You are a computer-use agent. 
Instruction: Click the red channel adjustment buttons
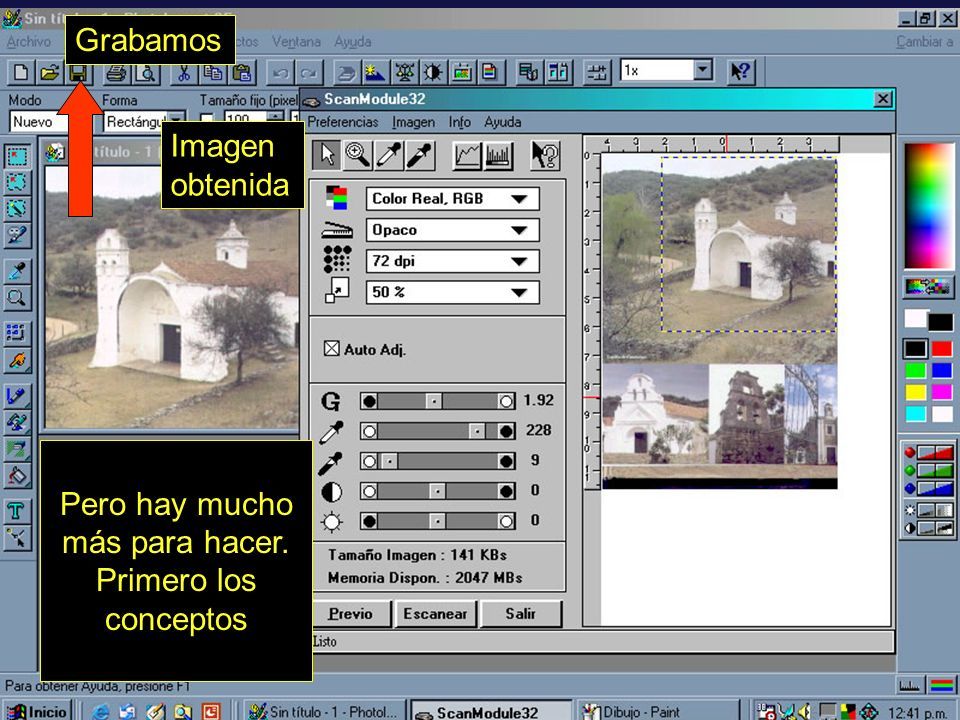(x=936, y=453)
